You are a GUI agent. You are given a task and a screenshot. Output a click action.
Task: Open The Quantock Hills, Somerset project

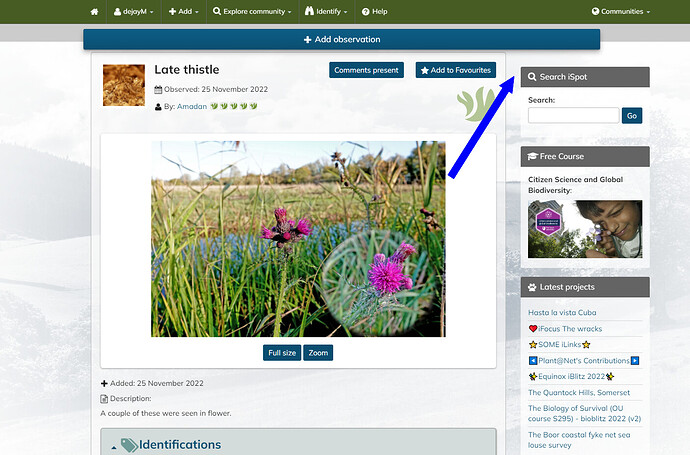pos(579,393)
